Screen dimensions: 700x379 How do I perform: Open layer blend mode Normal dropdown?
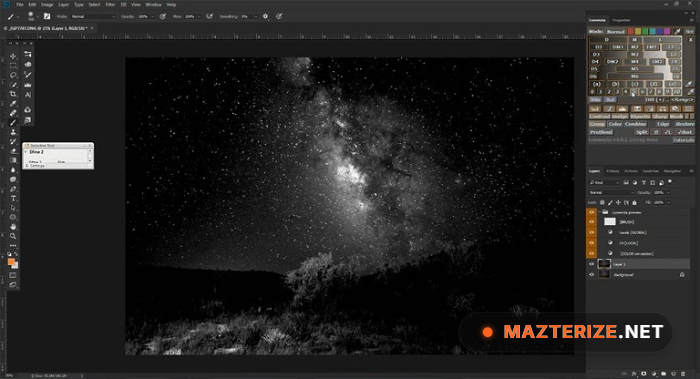pyautogui.click(x=612, y=192)
